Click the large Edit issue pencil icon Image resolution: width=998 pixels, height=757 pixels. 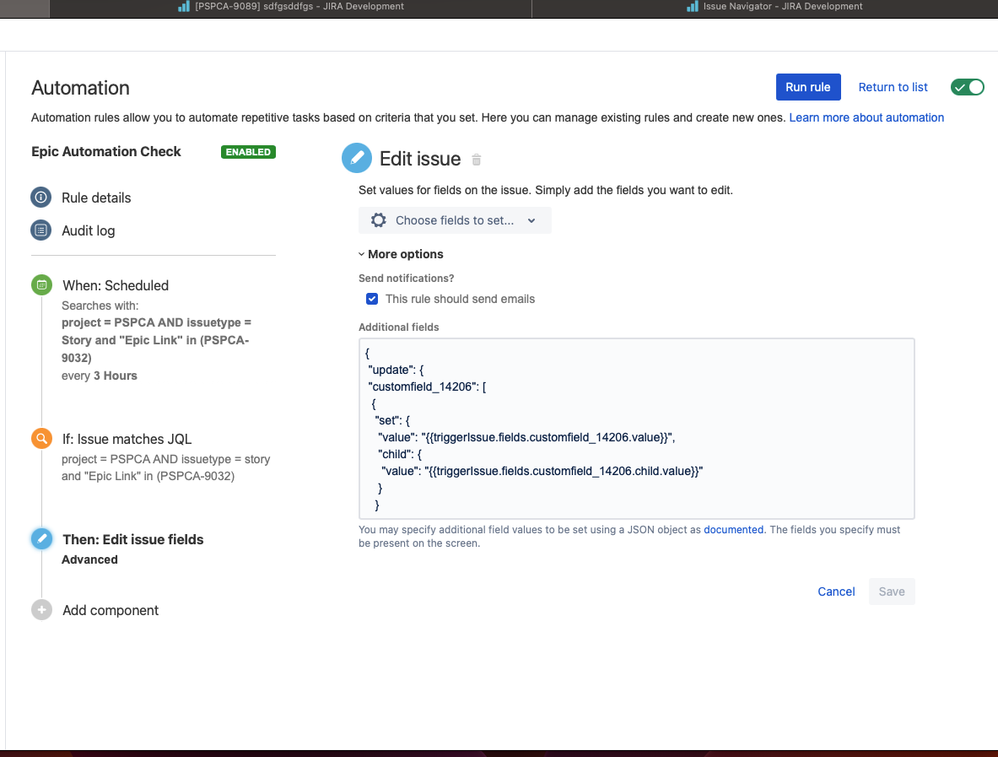coord(356,158)
